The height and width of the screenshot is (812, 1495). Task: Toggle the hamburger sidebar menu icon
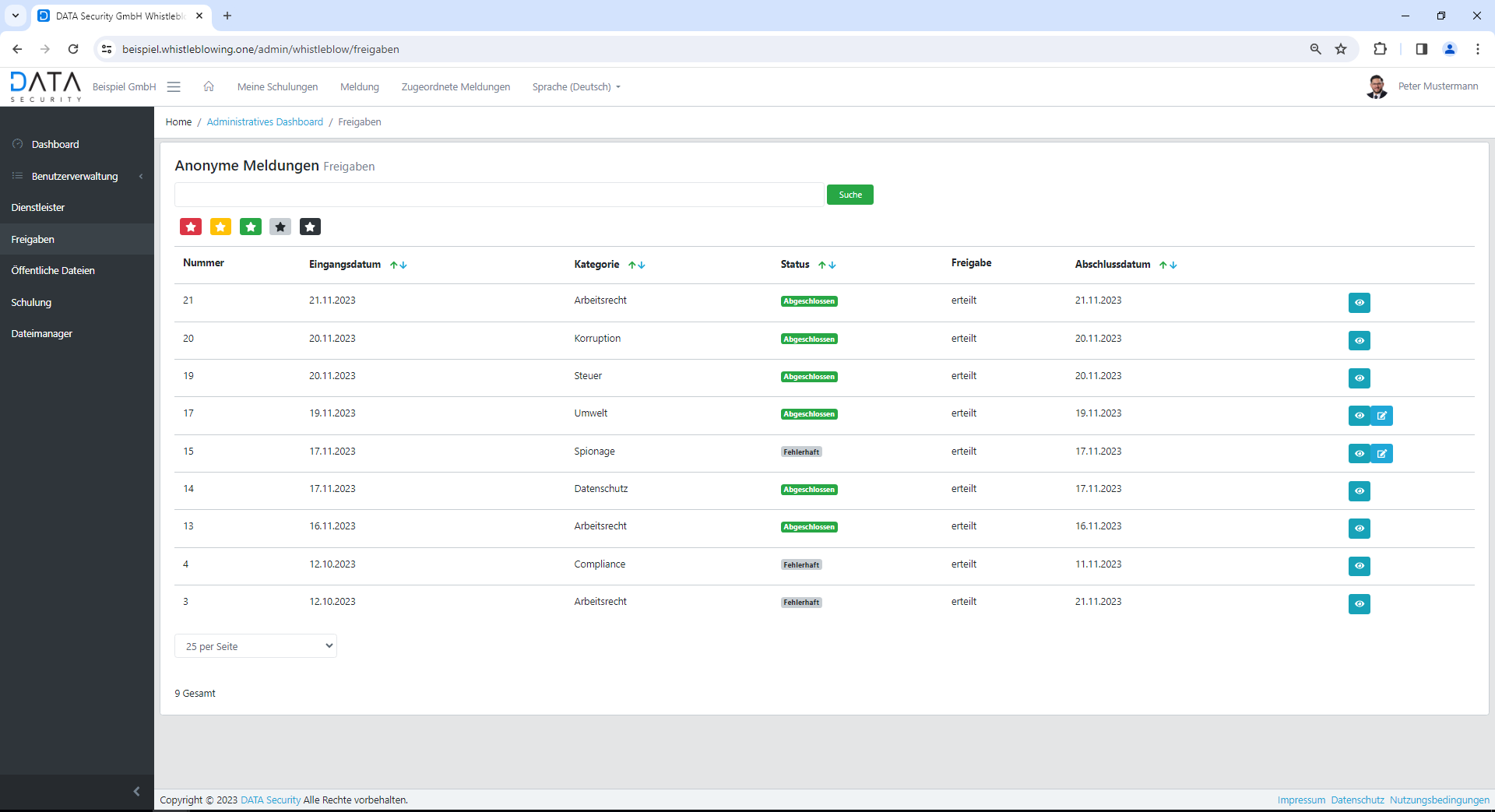coord(174,86)
